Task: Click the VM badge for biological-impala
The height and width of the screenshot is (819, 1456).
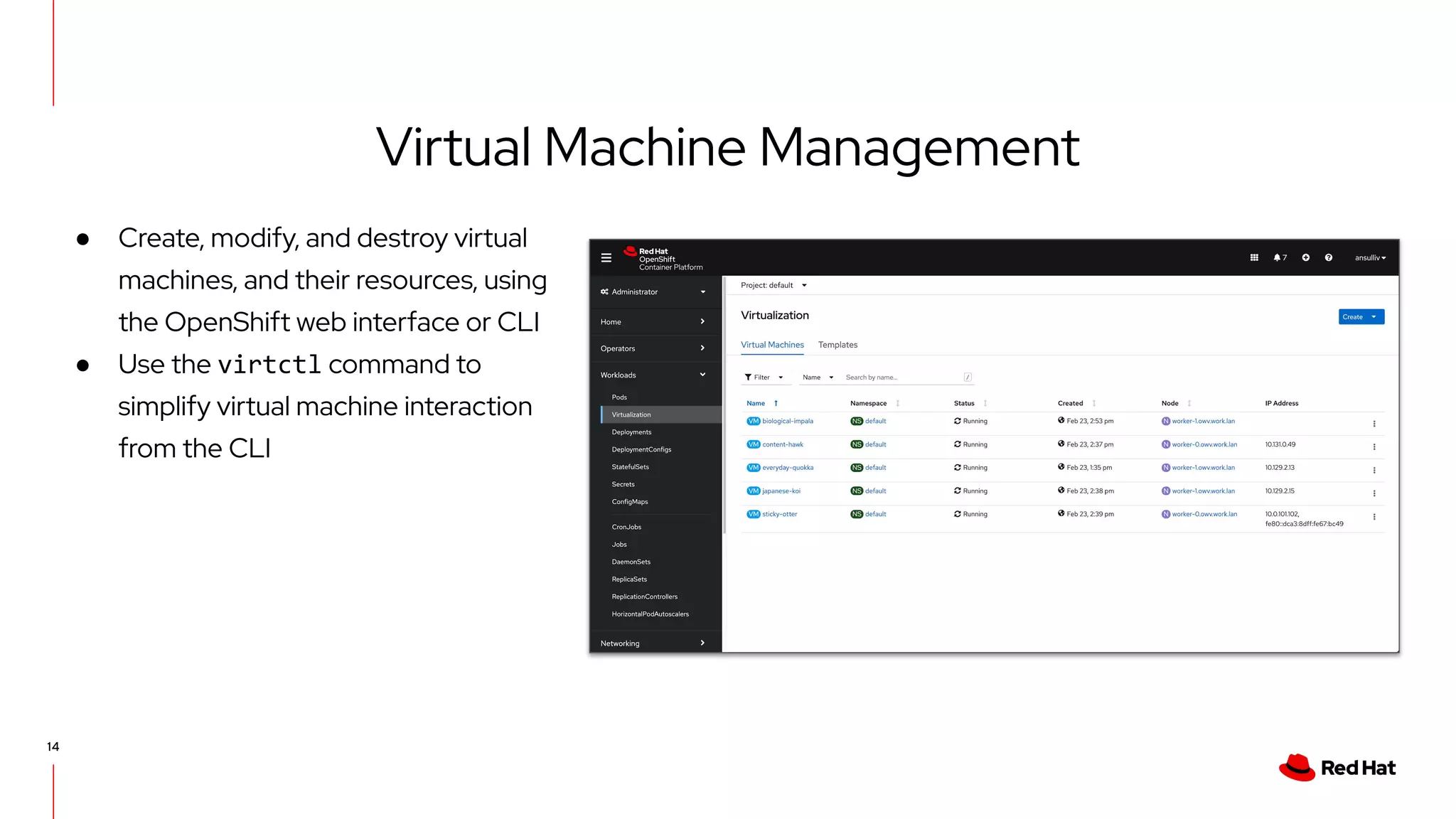Action: pos(753,422)
